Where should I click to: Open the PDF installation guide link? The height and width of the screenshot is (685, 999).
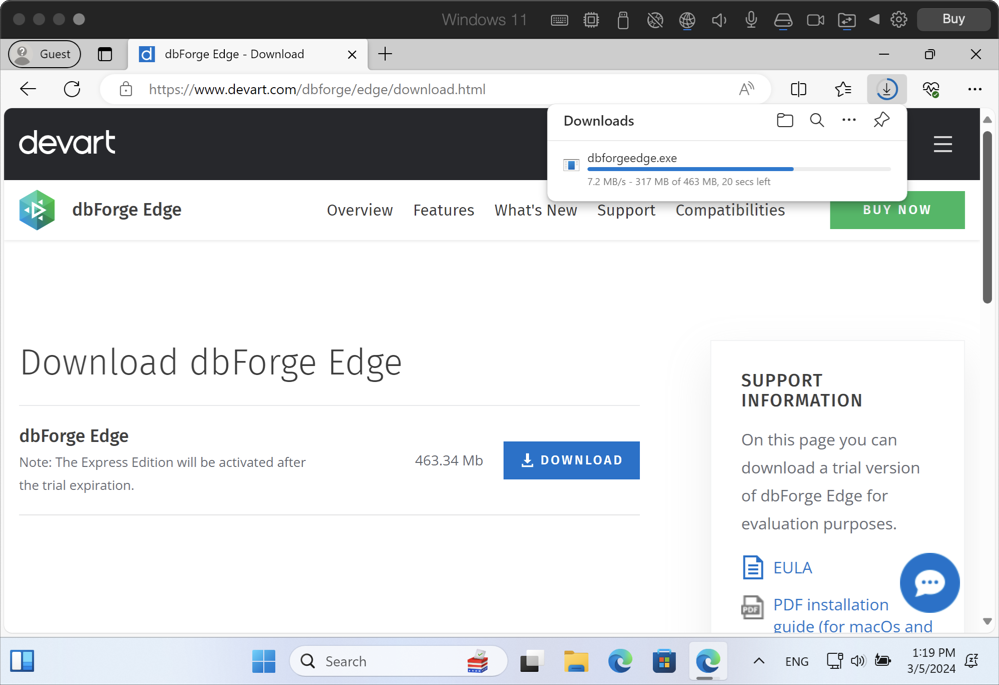point(852,615)
